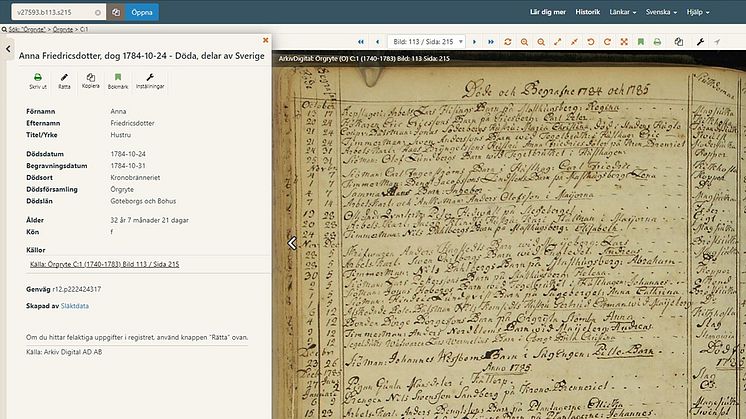Viewport: 746px width, 419px height.
Task: Jump to the first image with double-left arrows
Action: (361, 42)
